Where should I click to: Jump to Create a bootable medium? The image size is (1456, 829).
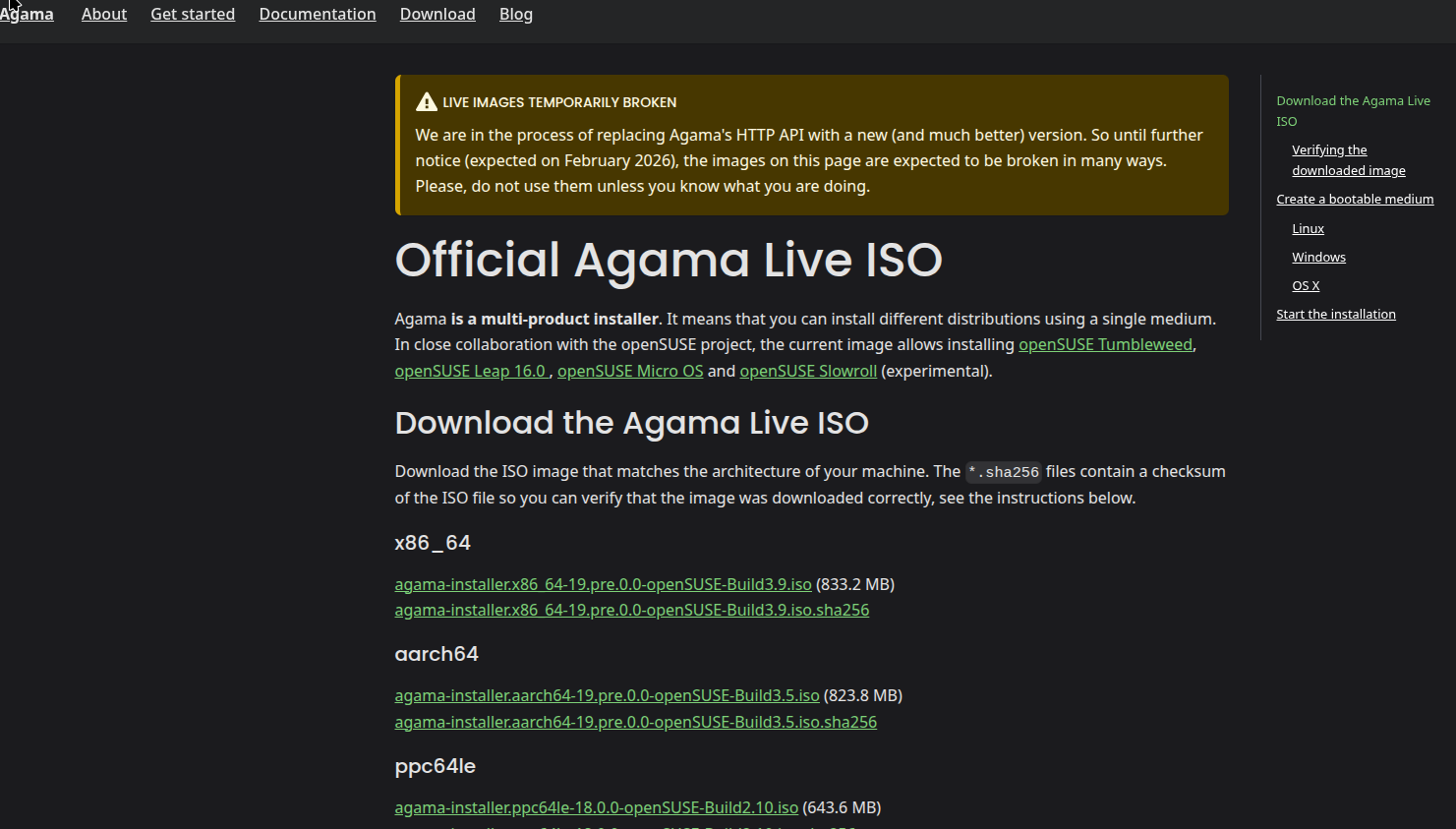pyautogui.click(x=1355, y=199)
